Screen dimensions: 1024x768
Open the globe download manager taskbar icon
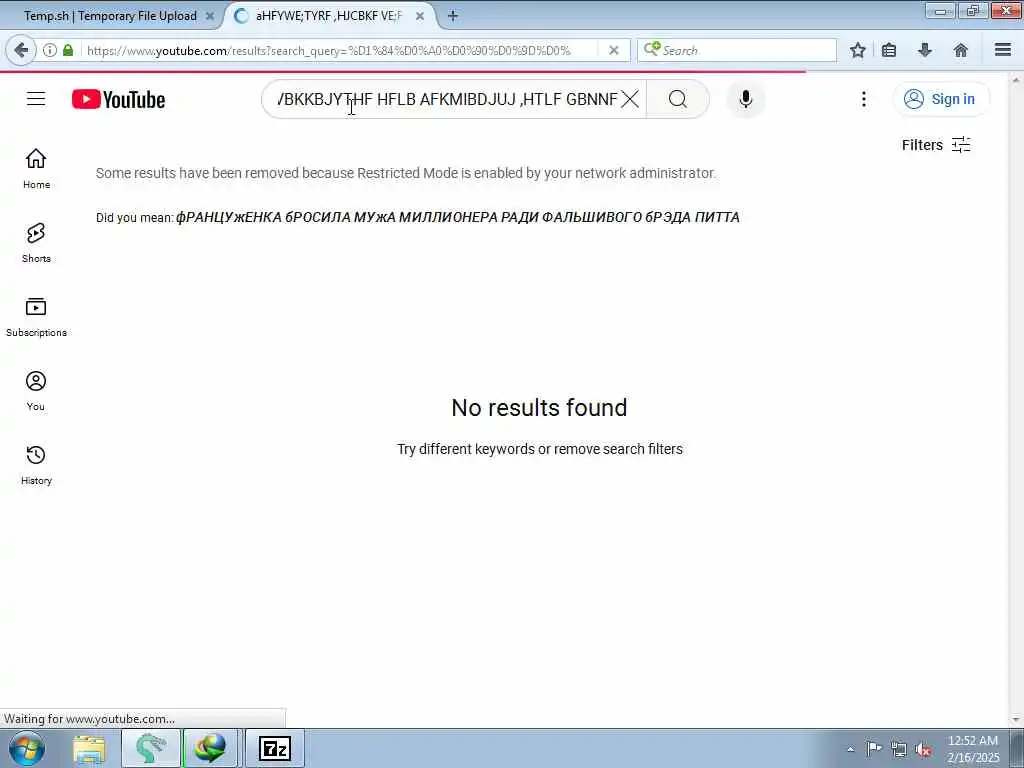click(x=210, y=748)
